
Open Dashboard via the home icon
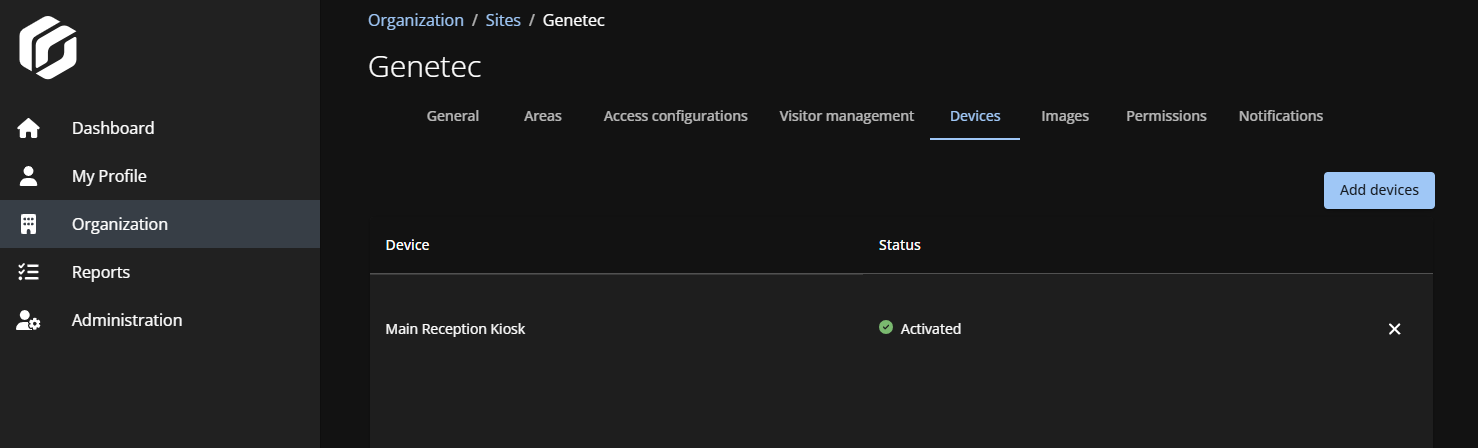[x=29, y=128]
